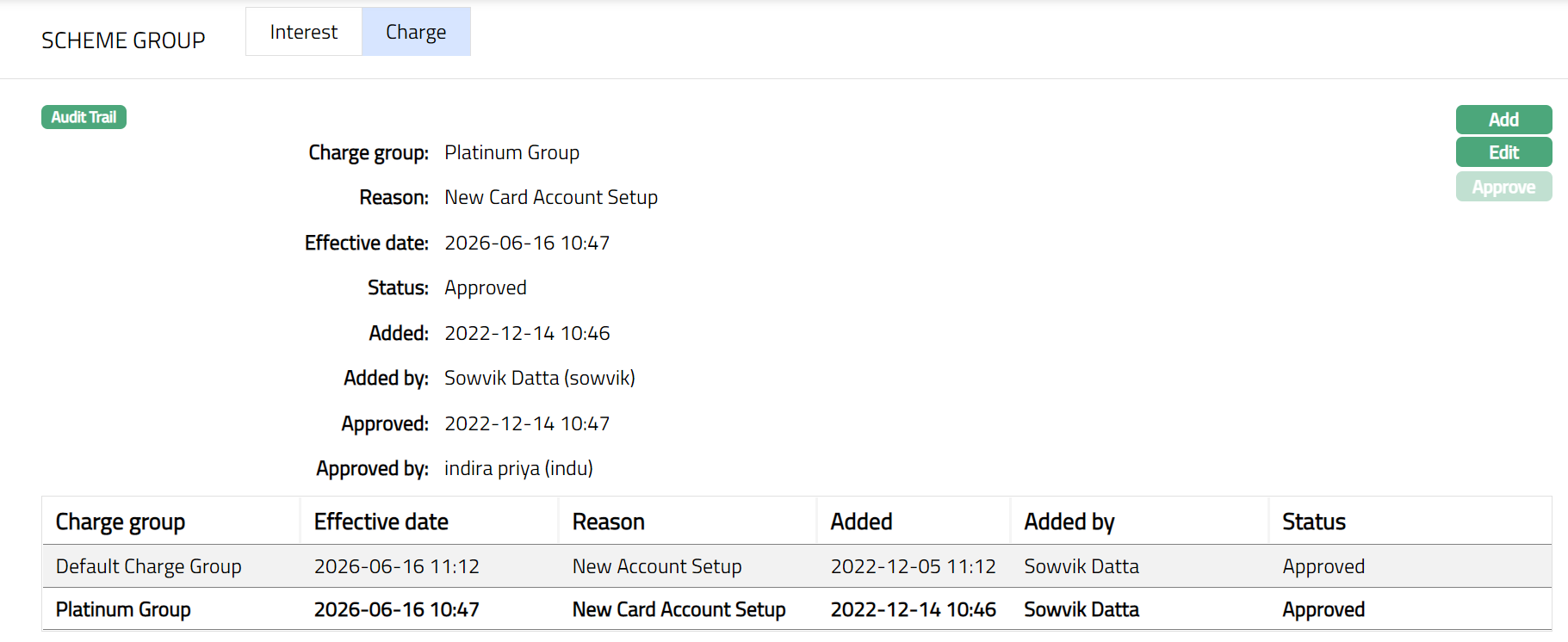
Task: Click the SCHEME GROUP heading
Action: 123,40
